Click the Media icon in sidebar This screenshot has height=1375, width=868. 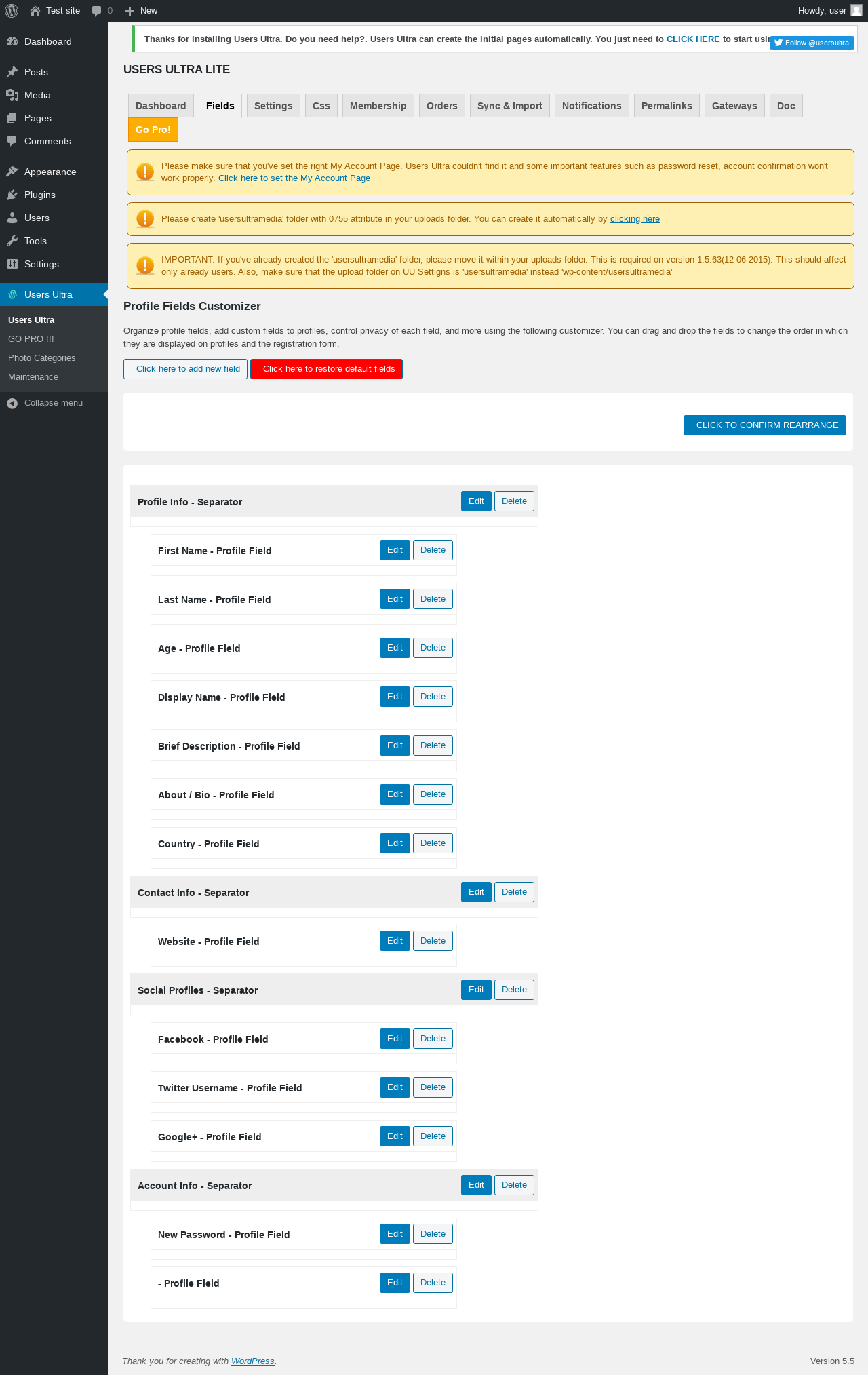[x=12, y=95]
